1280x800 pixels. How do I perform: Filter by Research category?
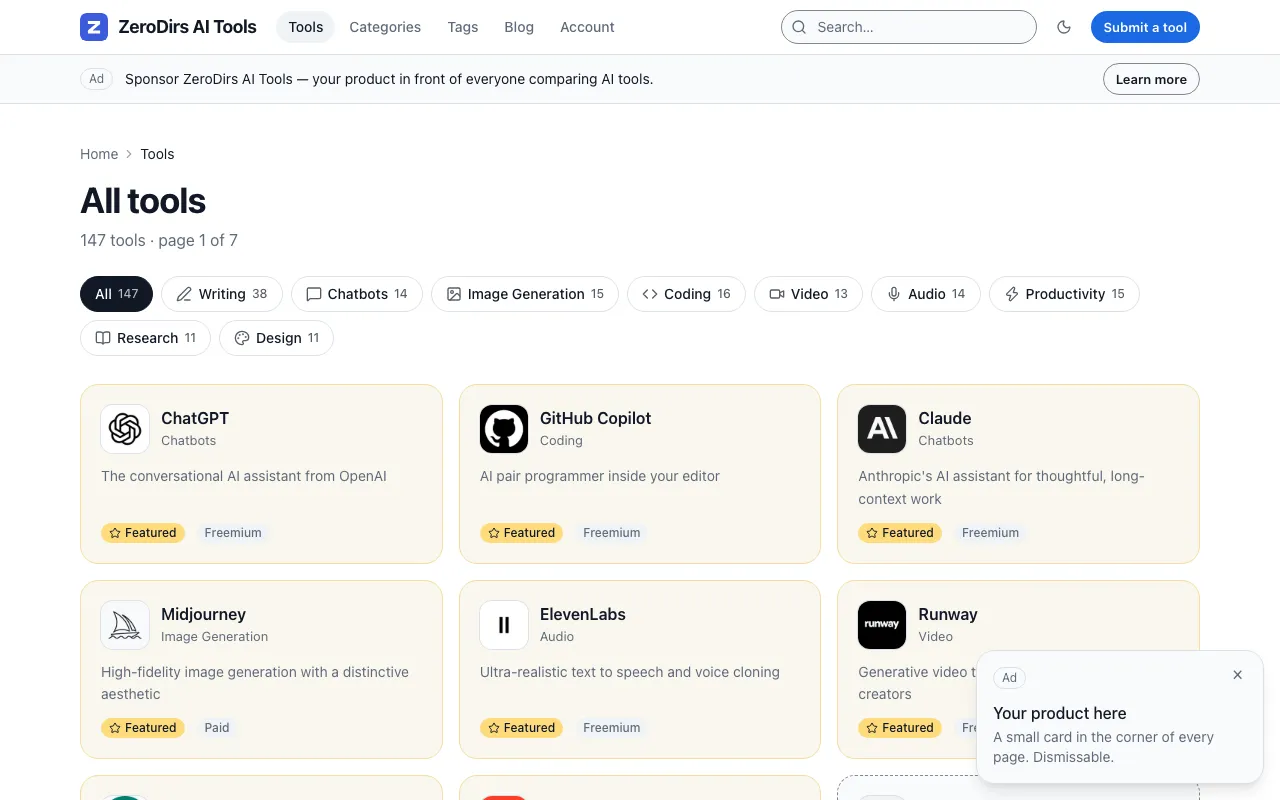(x=145, y=338)
